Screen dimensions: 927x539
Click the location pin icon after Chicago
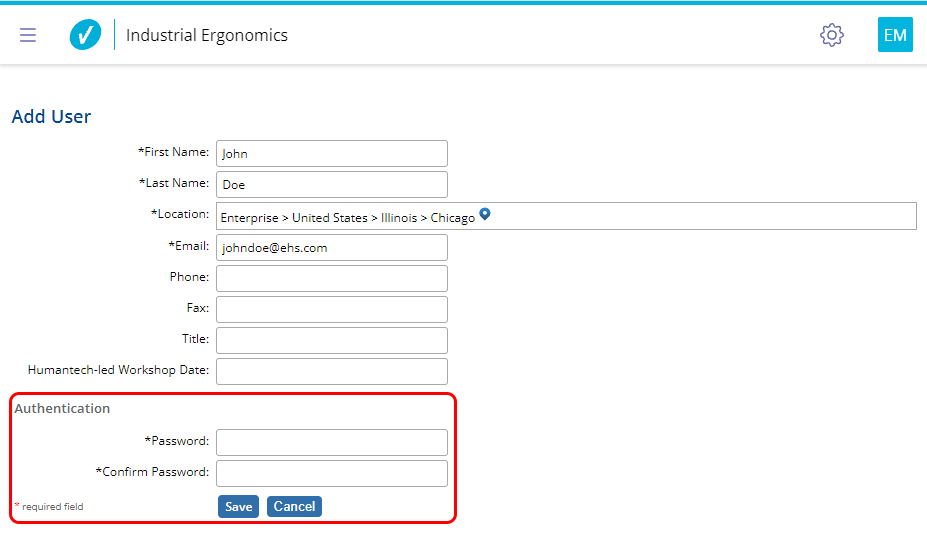click(485, 215)
